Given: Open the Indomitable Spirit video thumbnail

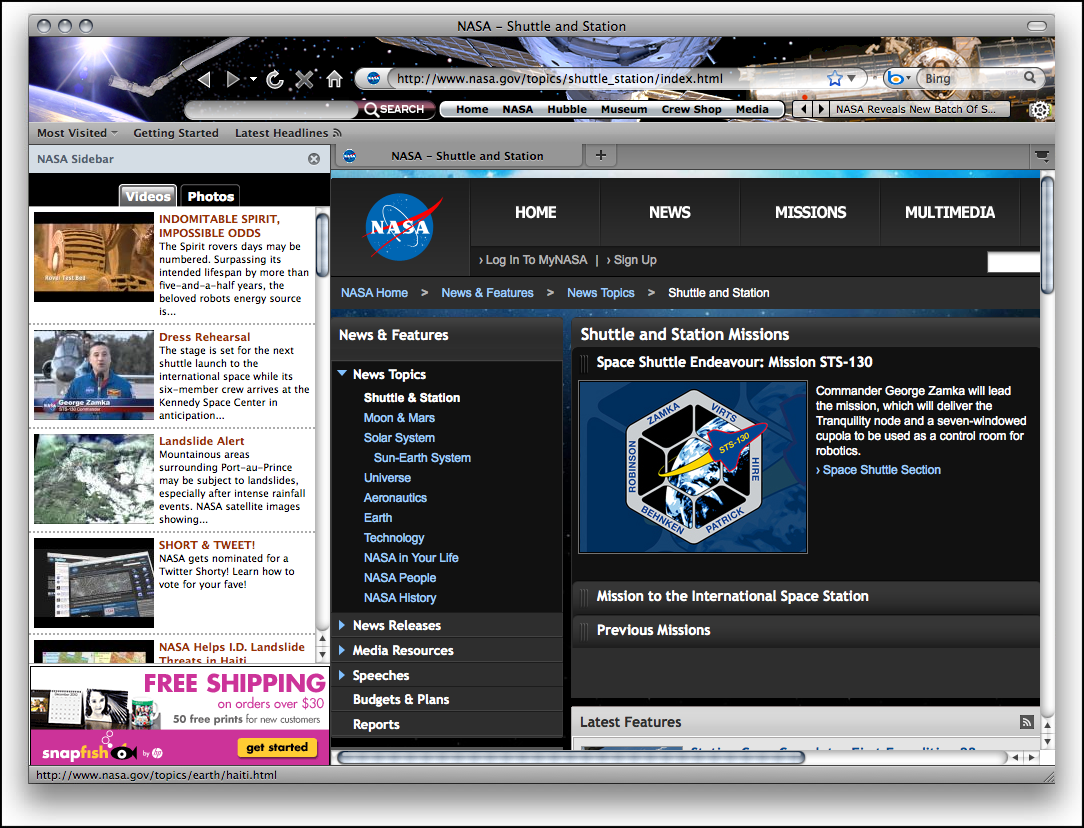Looking at the screenshot, I should coord(94,257).
